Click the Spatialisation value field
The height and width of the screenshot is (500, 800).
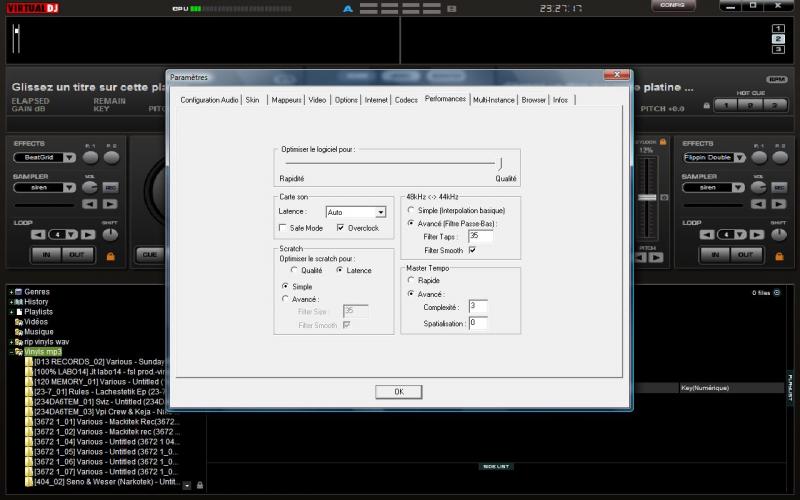478,323
